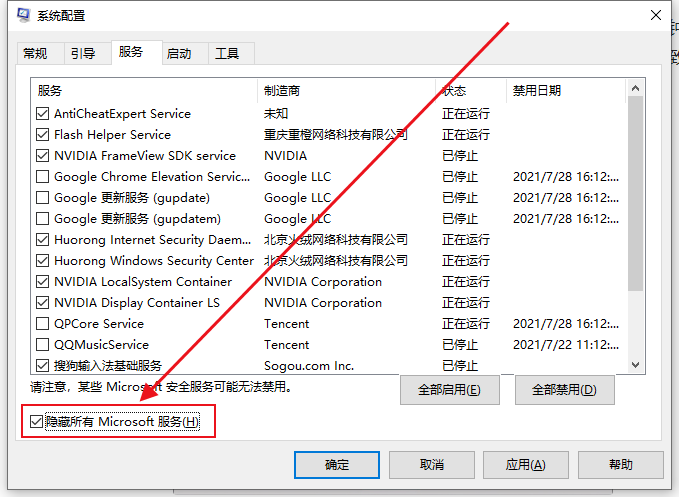Select Google Chrome Elevation Service name
This screenshot has width=679, height=497.
152,177
